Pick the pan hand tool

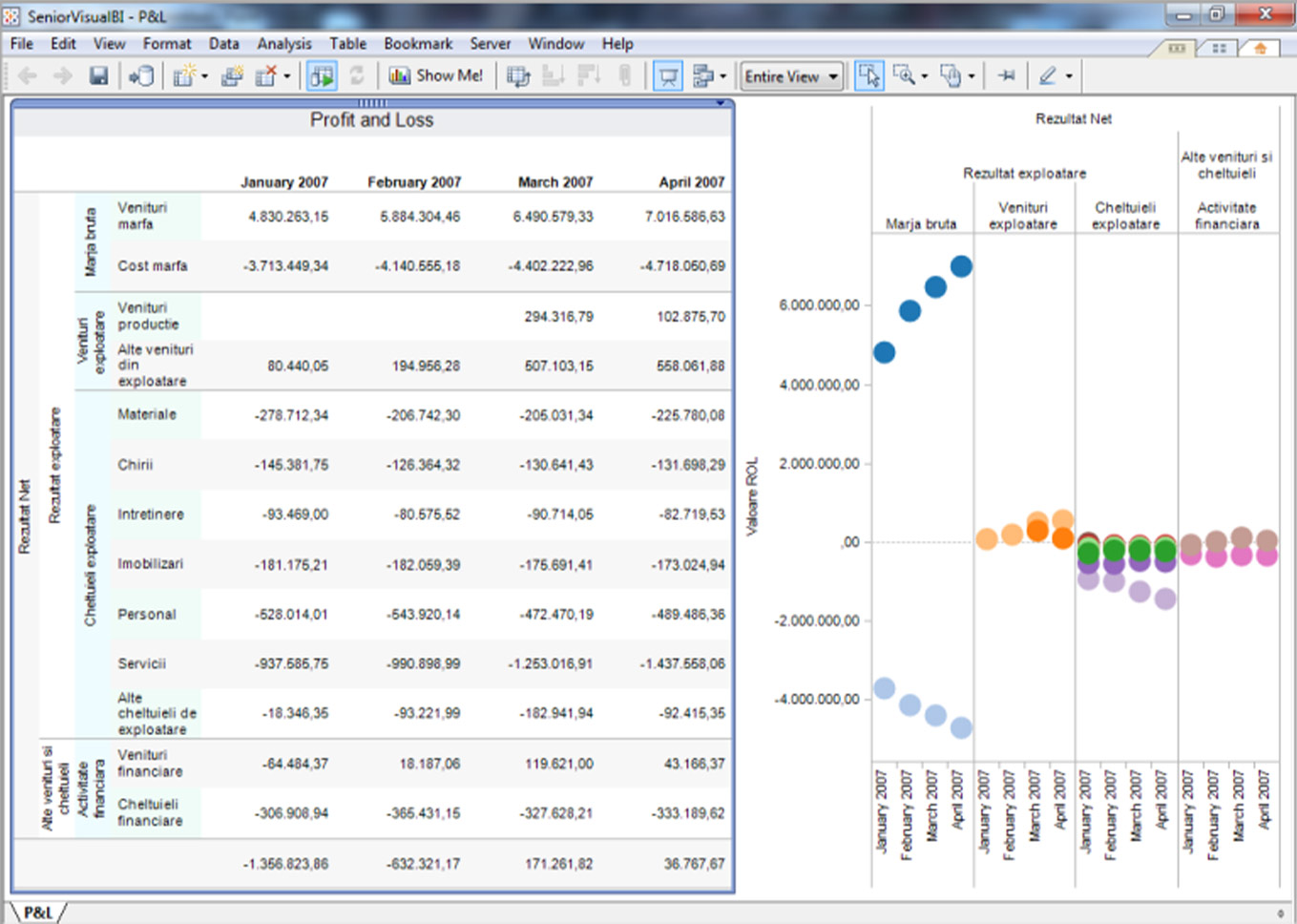[951, 75]
